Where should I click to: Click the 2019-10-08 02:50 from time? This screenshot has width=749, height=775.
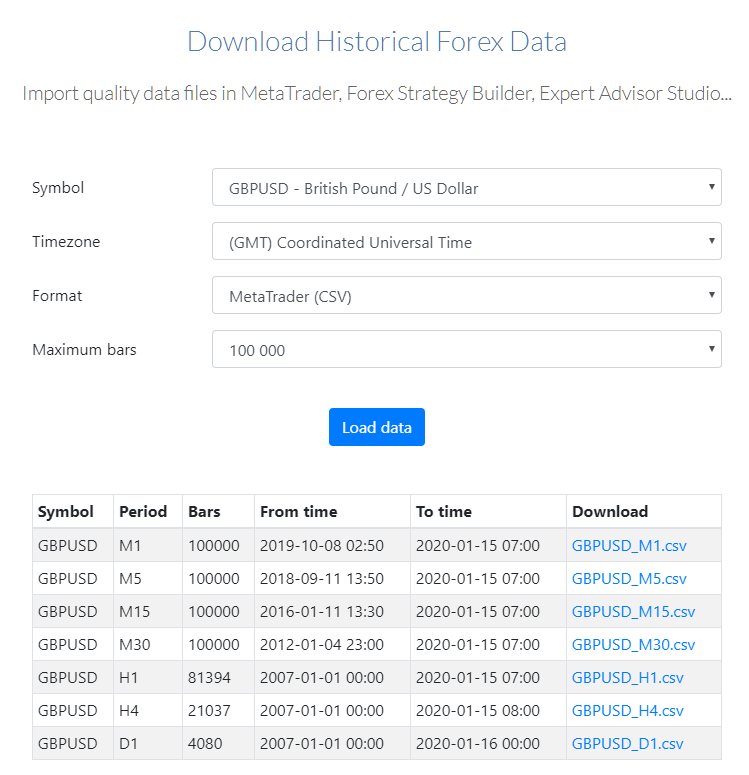point(322,546)
